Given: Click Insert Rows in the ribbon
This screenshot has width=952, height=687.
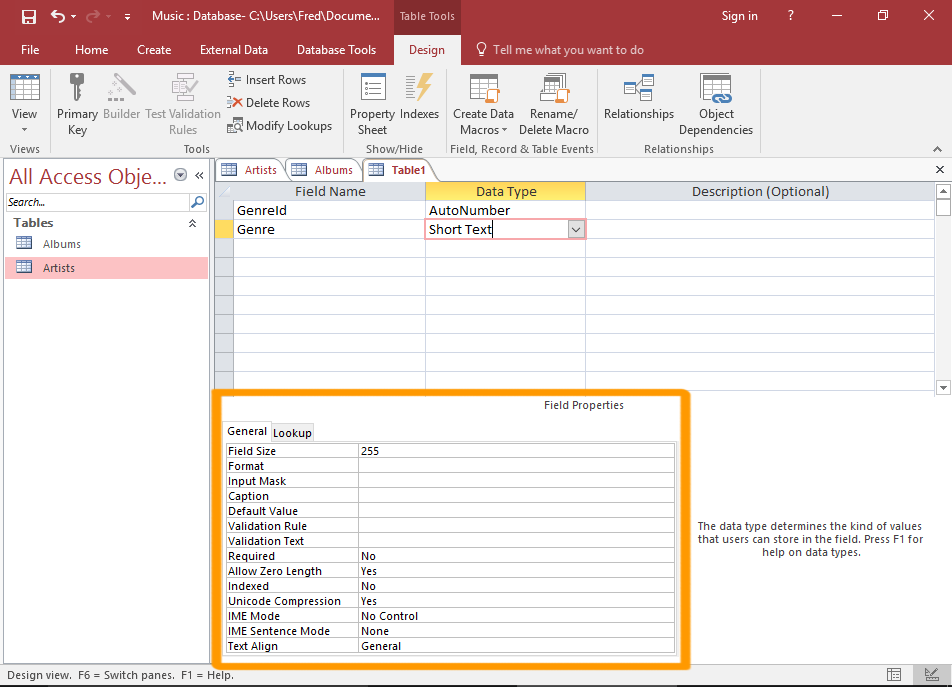Looking at the screenshot, I should pyautogui.click(x=266, y=80).
